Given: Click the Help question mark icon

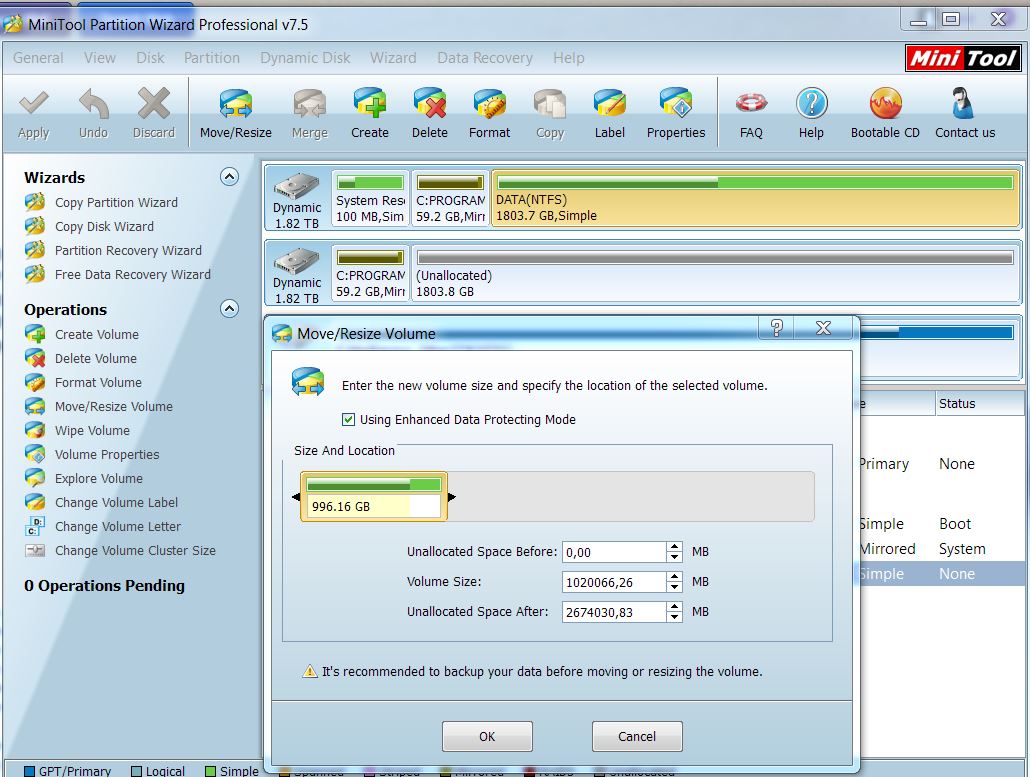Looking at the screenshot, I should pyautogui.click(x=811, y=103).
